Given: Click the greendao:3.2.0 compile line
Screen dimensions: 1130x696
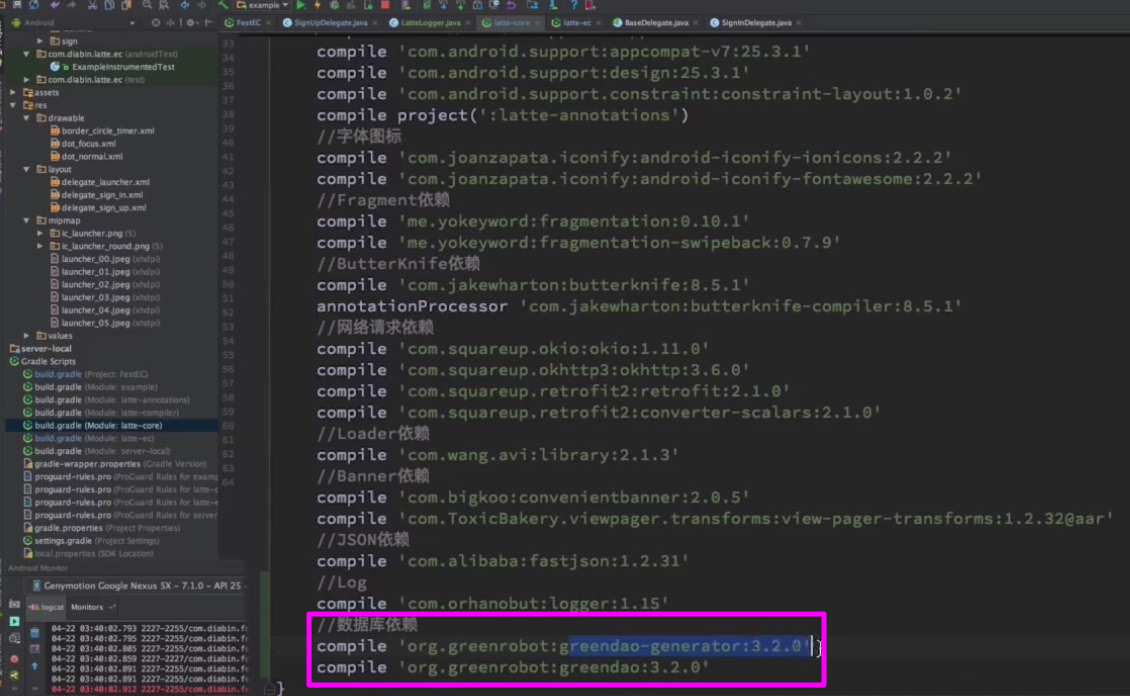Looking at the screenshot, I should [513, 667].
